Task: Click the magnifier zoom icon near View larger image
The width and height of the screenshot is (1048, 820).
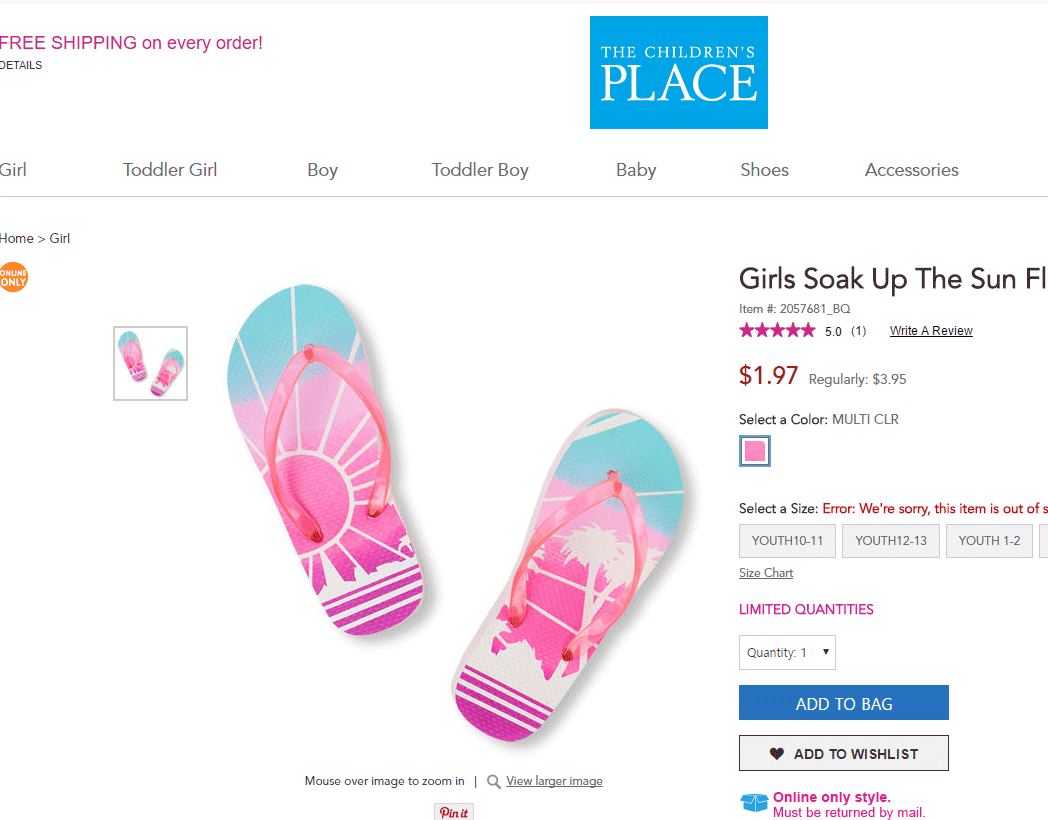Action: 493,781
